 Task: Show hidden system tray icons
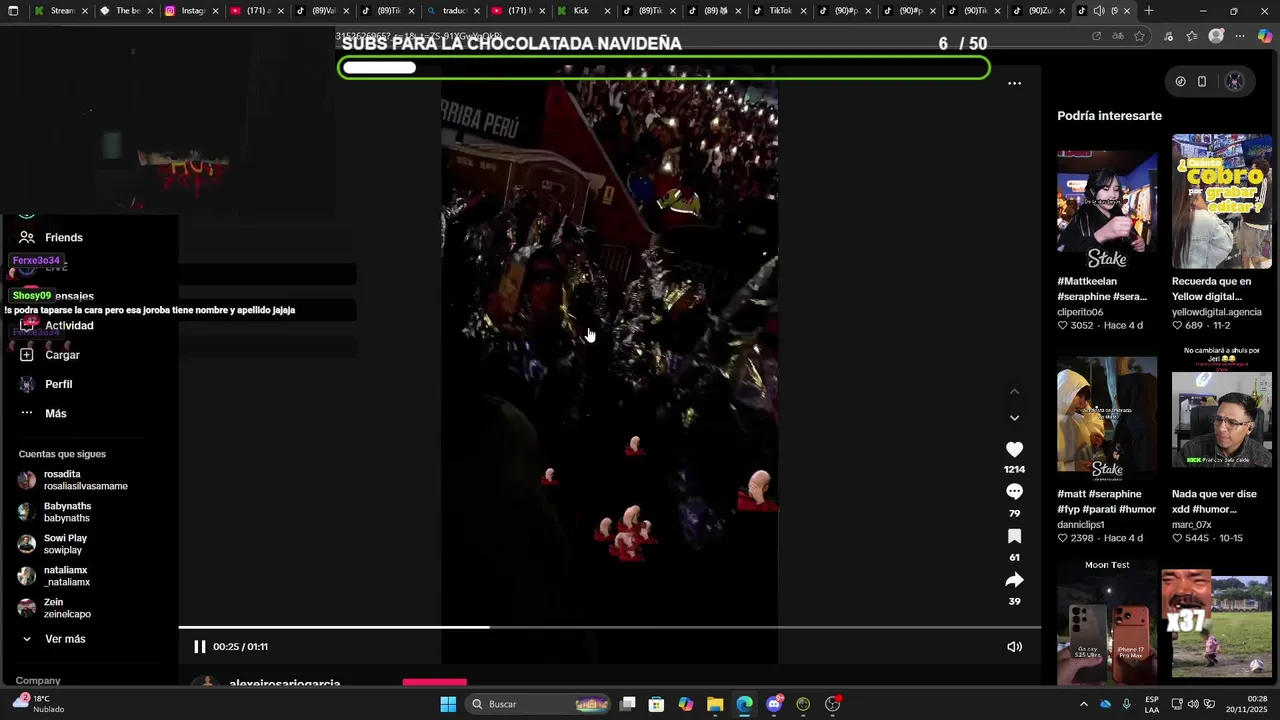[x=1083, y=704]
